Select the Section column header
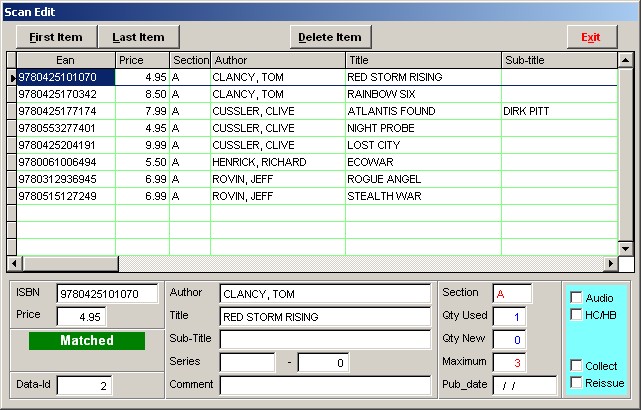 coord(190,60)
